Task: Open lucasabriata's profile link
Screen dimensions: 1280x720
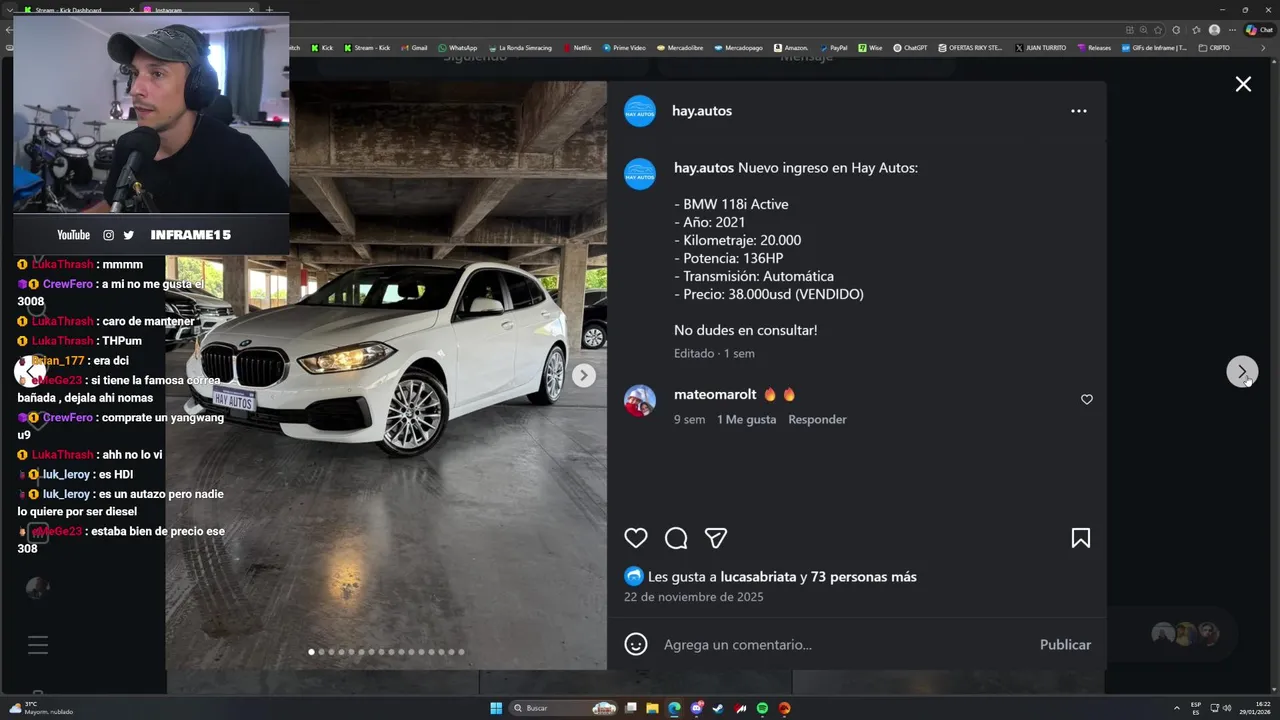Action: (759, 576)
